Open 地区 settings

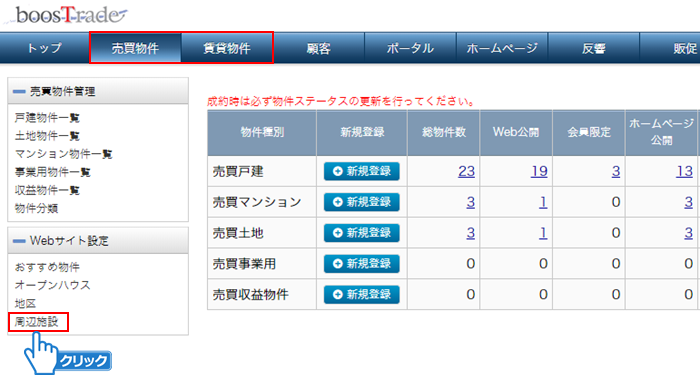click(x=25, y=304)
